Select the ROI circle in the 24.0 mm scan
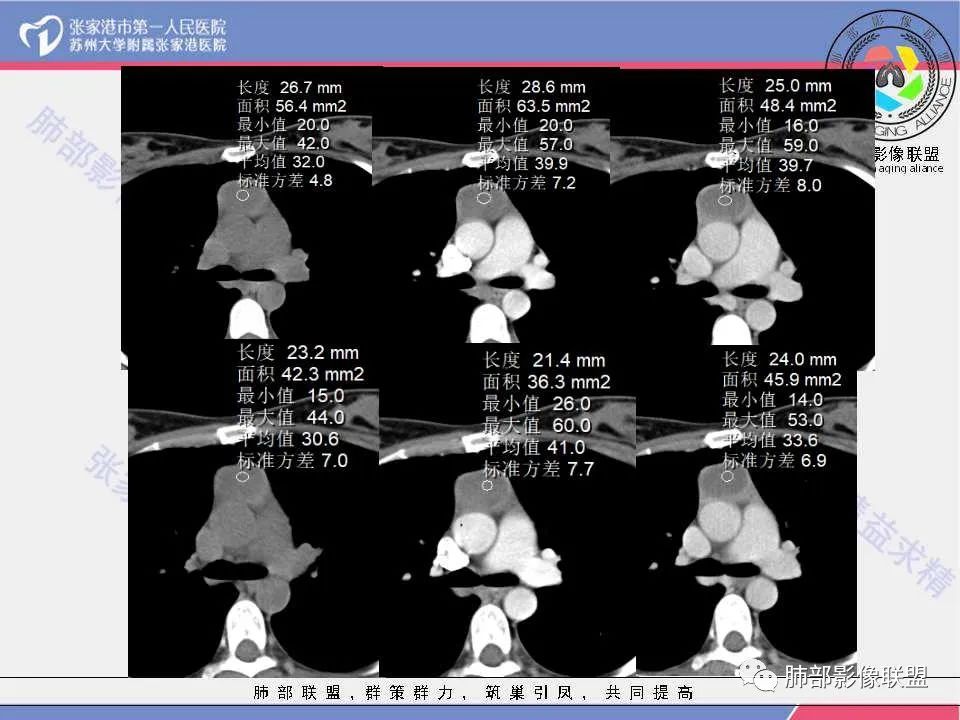Image resolution: width=960 pixels, height=720 pixels. [x=727, y=476]
